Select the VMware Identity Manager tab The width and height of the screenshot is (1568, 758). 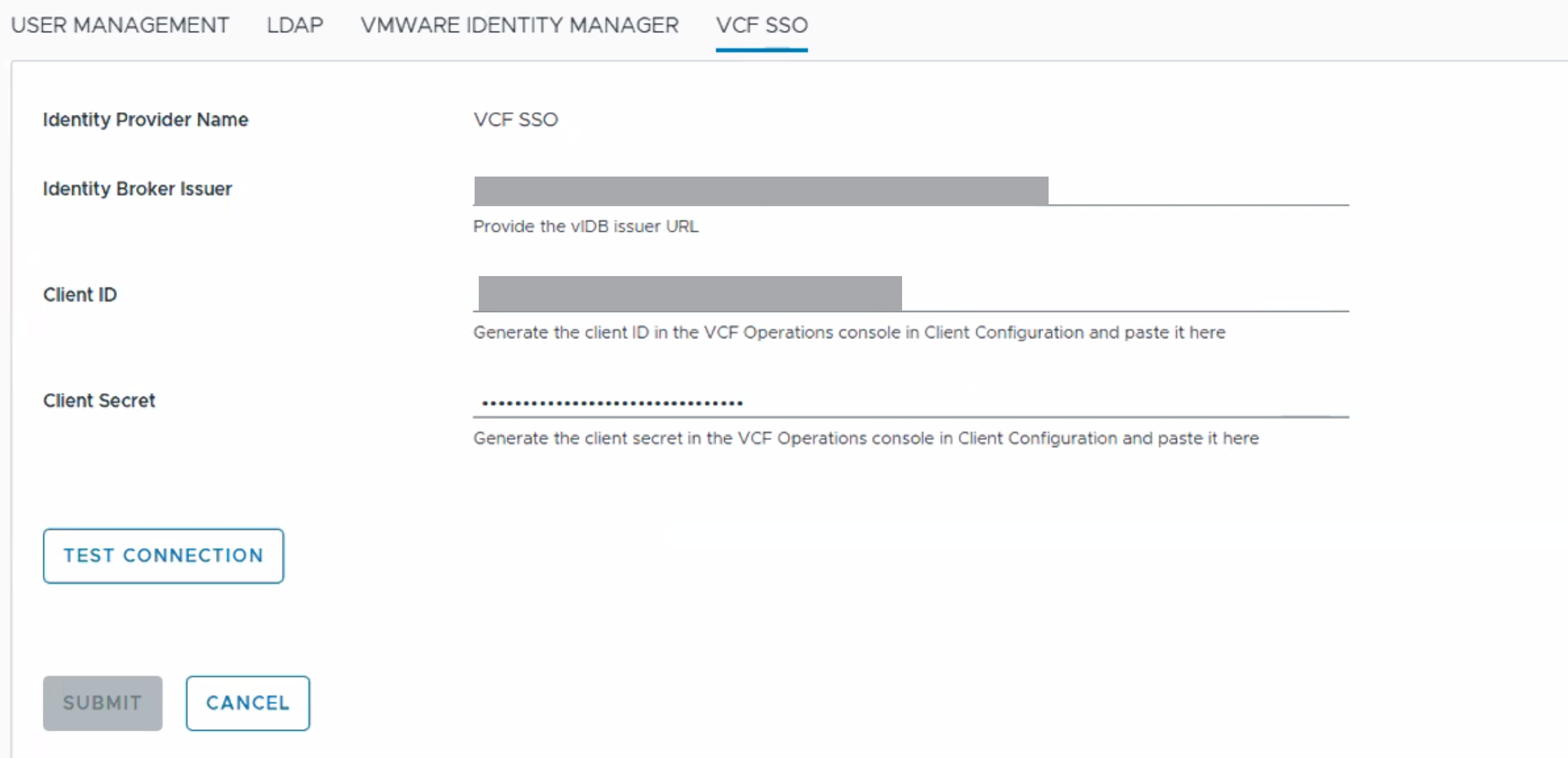pos(519,25)
